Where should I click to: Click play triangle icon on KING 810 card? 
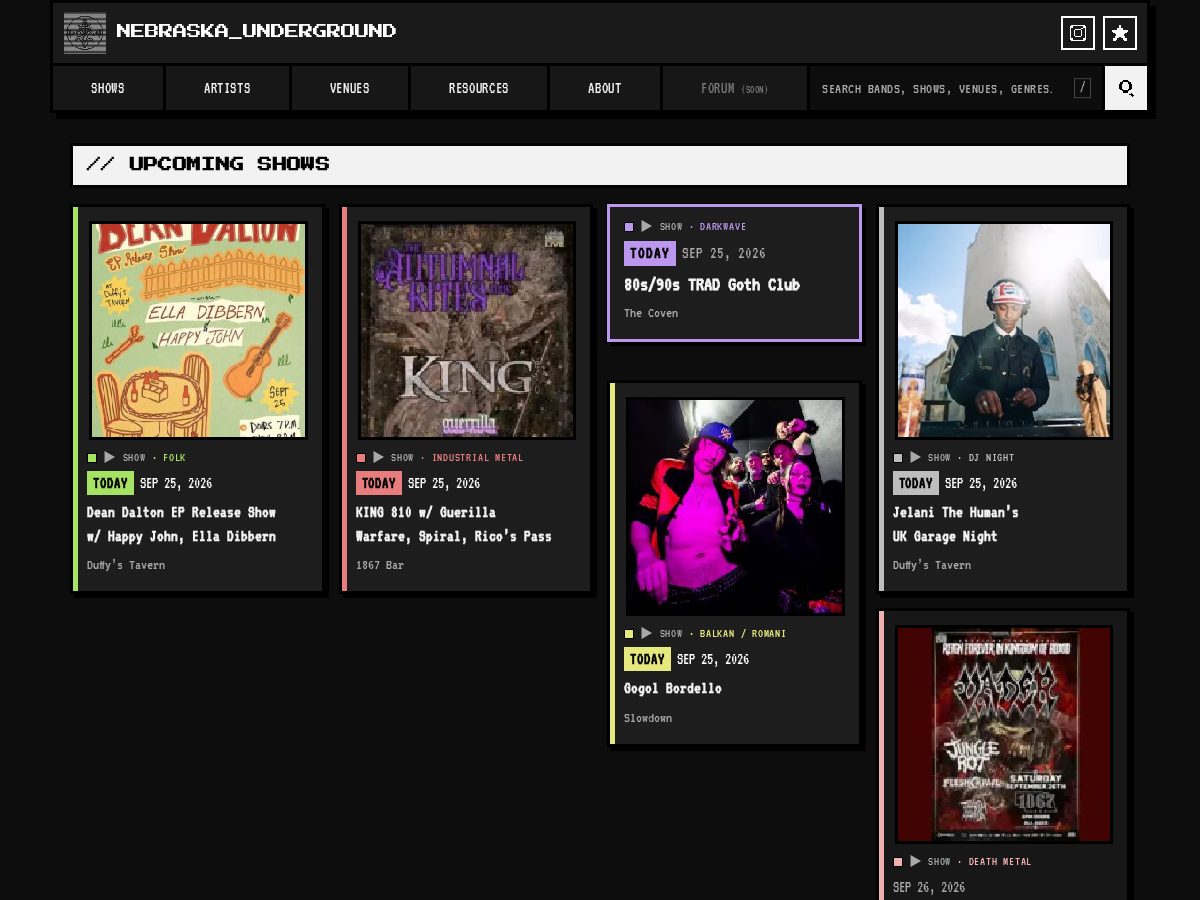(378, 458)
